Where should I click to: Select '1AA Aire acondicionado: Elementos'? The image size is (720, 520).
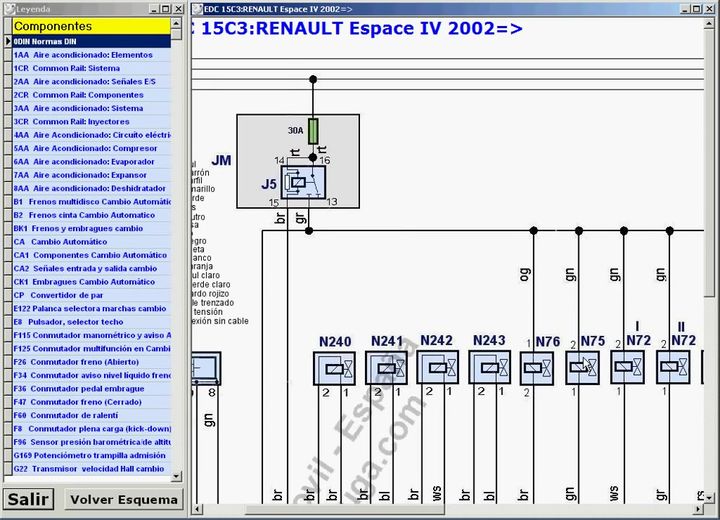click(91, 55)
